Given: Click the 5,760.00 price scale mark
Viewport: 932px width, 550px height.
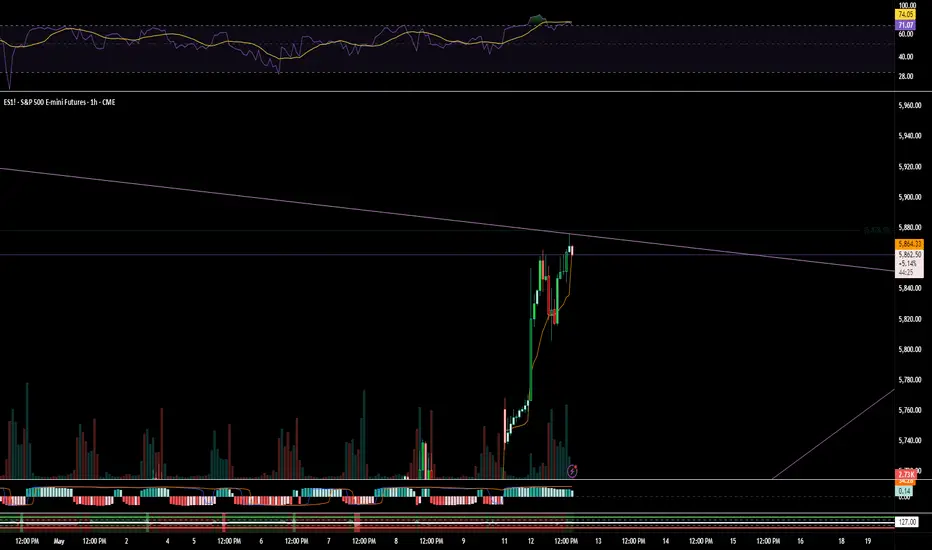Looking at the screenshot, I should [x=909, y=410].
